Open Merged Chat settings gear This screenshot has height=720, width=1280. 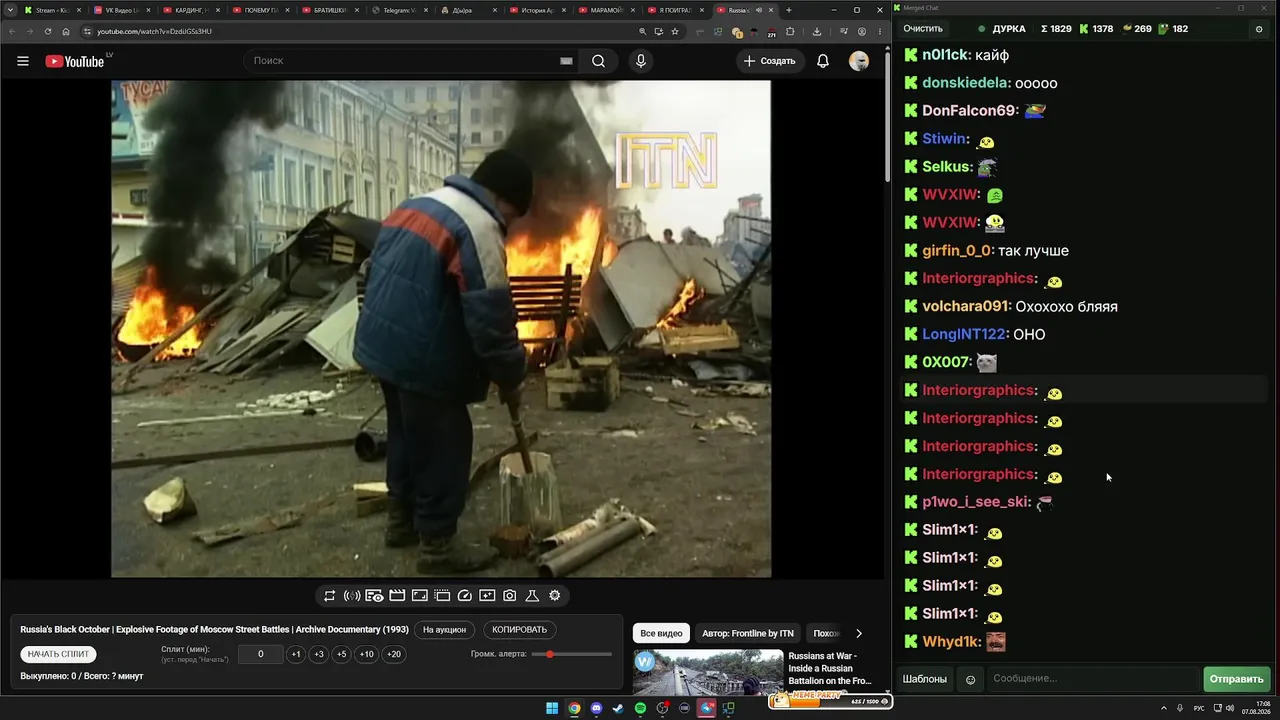[1259, 29]
